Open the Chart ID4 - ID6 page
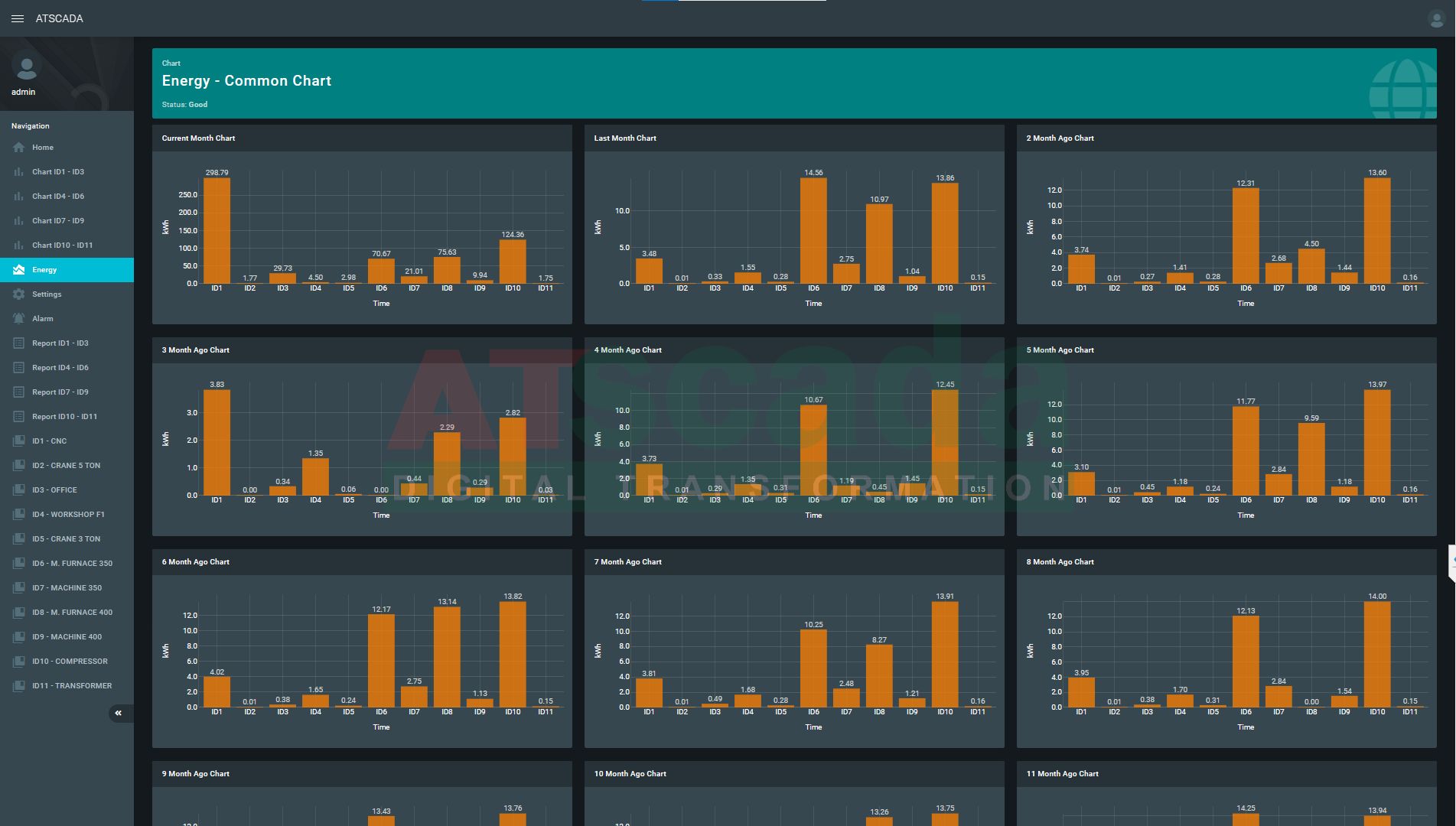The image size is (1456, 826). point(58,197)
